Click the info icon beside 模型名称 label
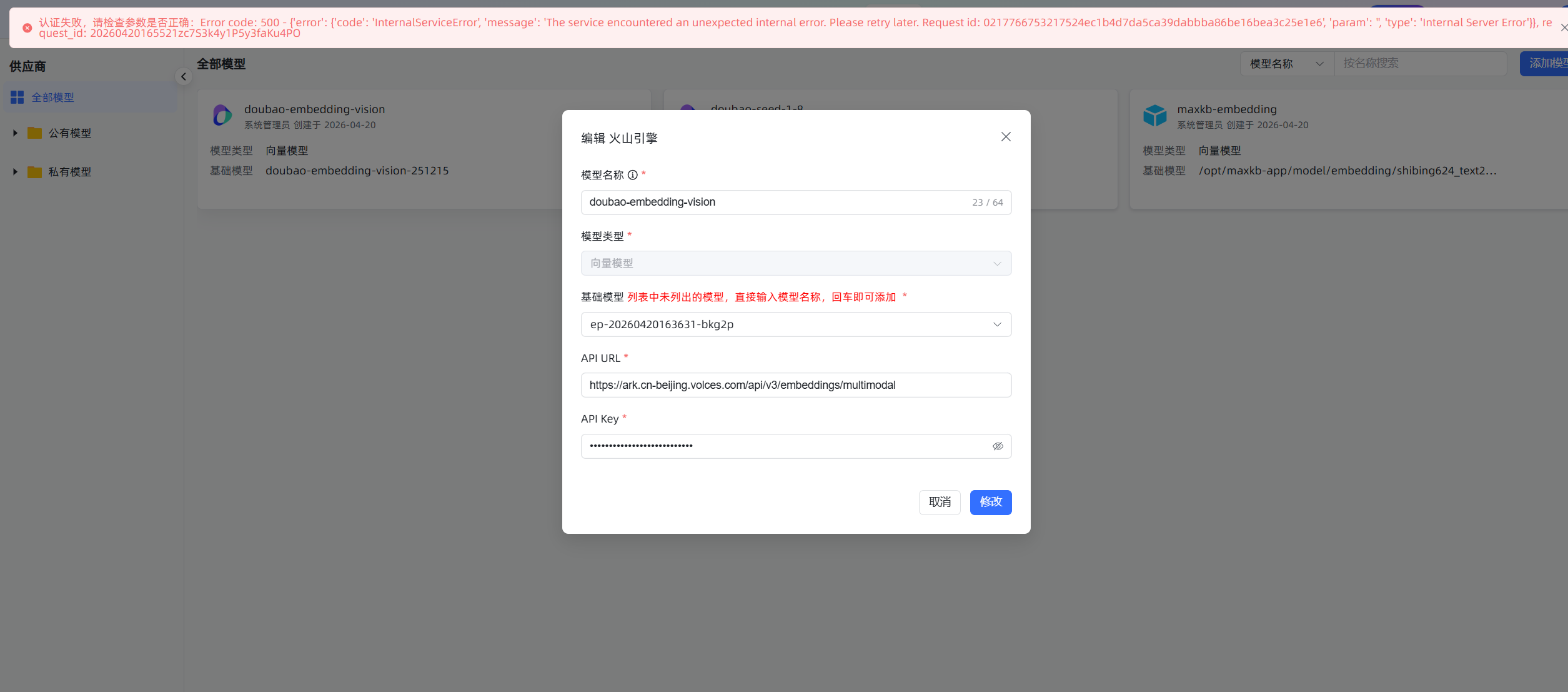The height and width of the screenshot is (692, 1568). point(632,175)
